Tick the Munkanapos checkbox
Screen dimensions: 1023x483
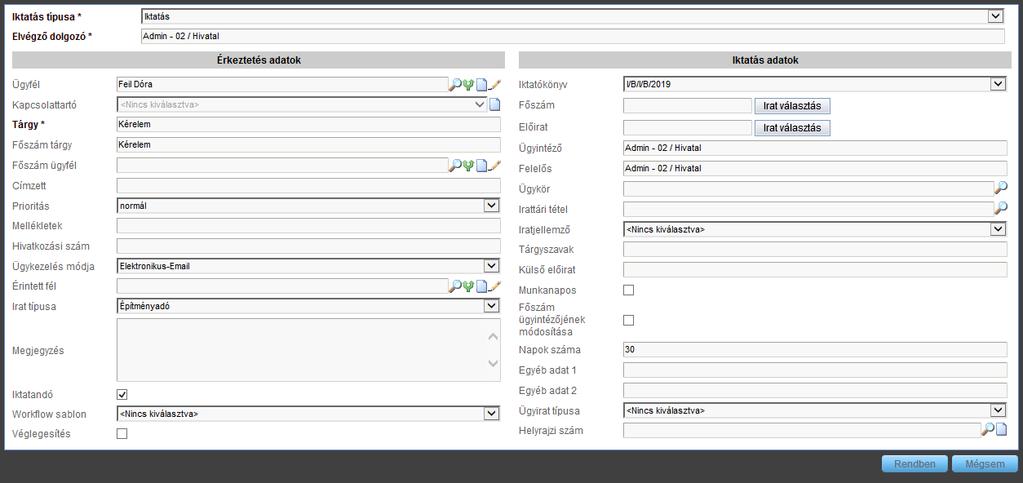(628, 290)
